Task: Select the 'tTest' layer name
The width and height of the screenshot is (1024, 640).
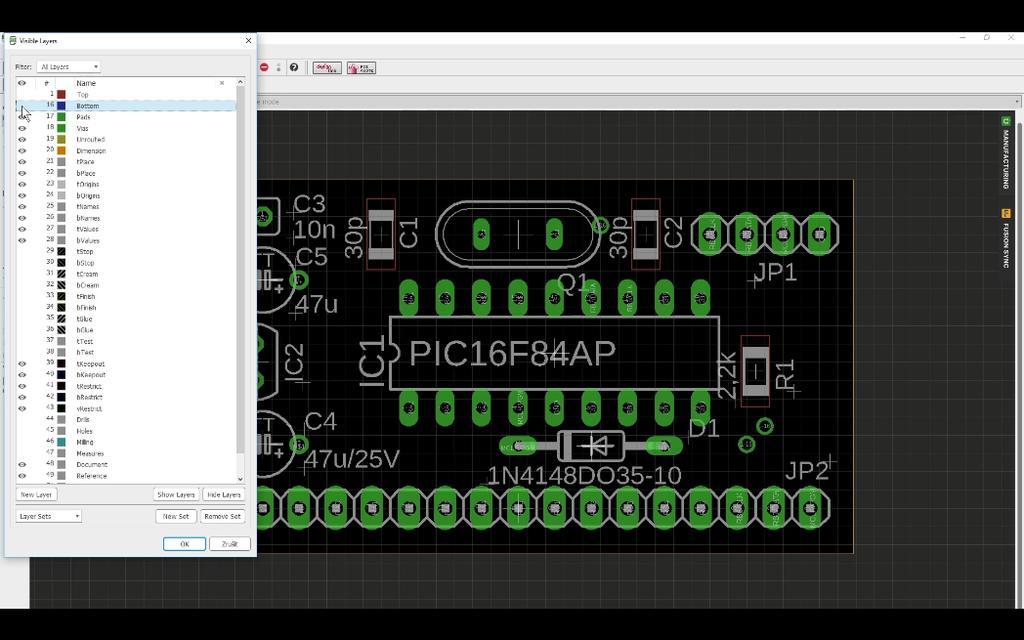Action: (x=85, y=342)
